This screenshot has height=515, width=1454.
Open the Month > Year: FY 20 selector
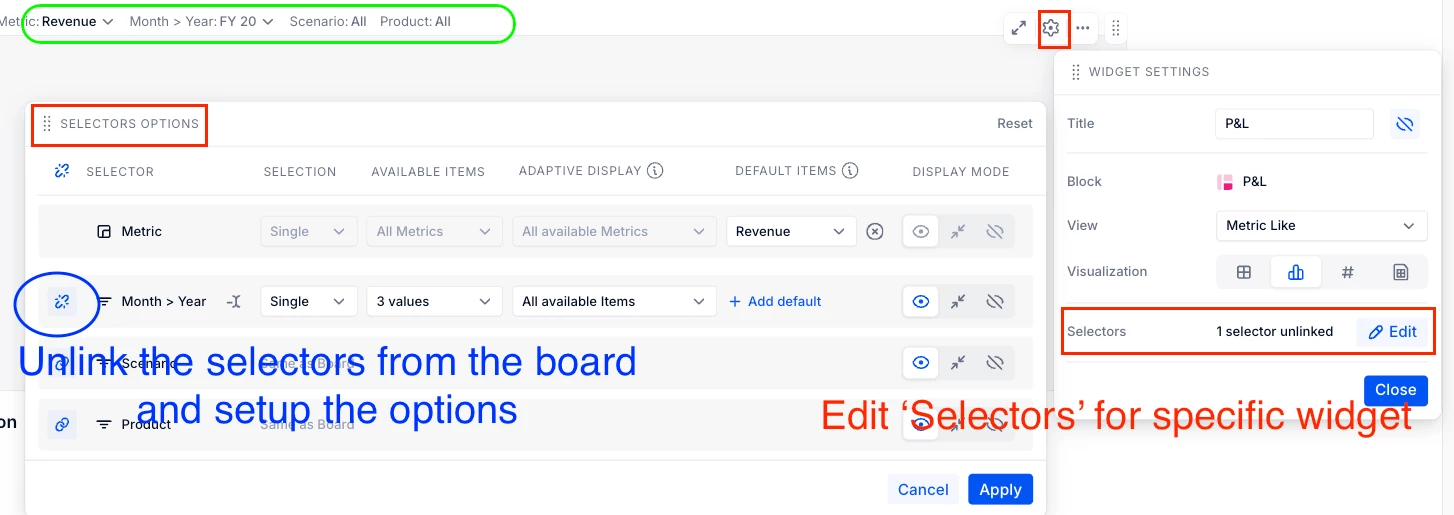(201, 21)
